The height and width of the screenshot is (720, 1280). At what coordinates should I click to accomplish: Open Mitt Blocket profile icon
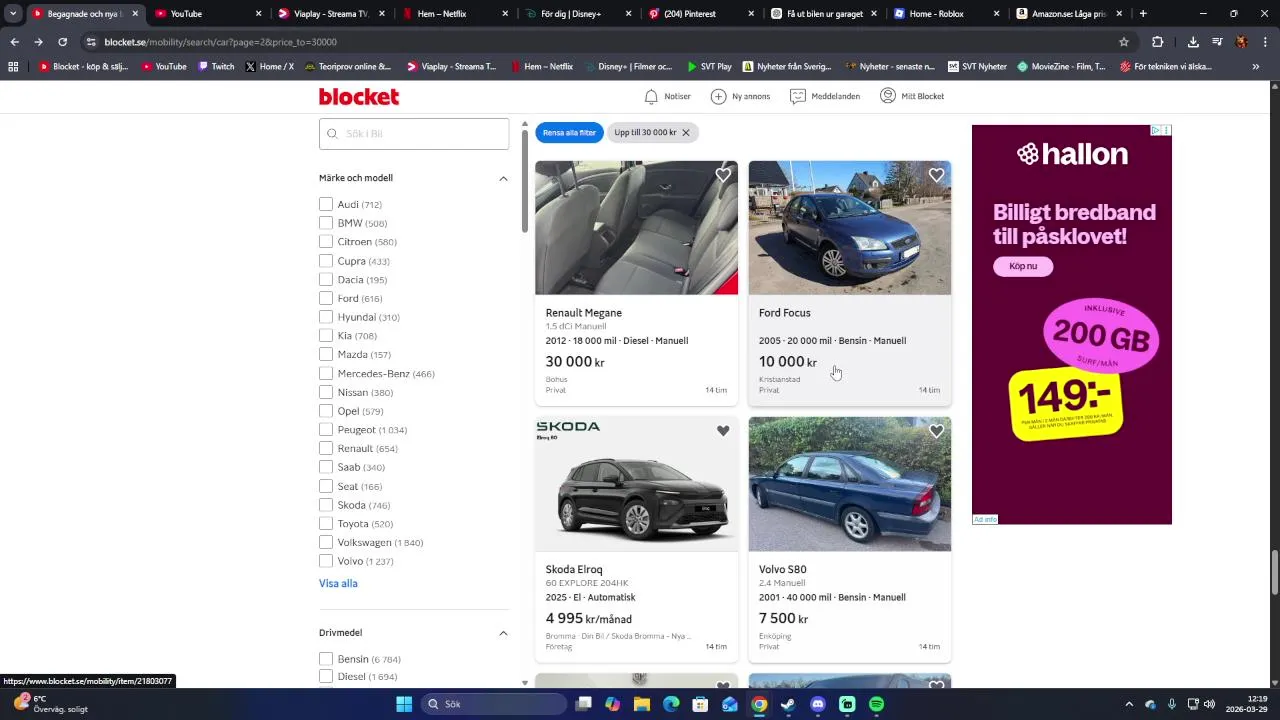tap(888, 96)
